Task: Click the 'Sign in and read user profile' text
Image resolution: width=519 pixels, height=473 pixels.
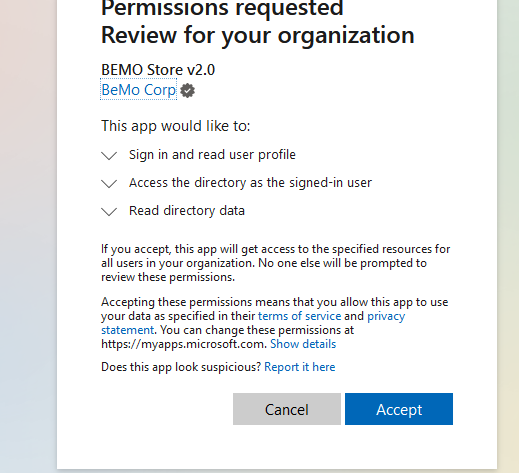Action: click(212, 155)
